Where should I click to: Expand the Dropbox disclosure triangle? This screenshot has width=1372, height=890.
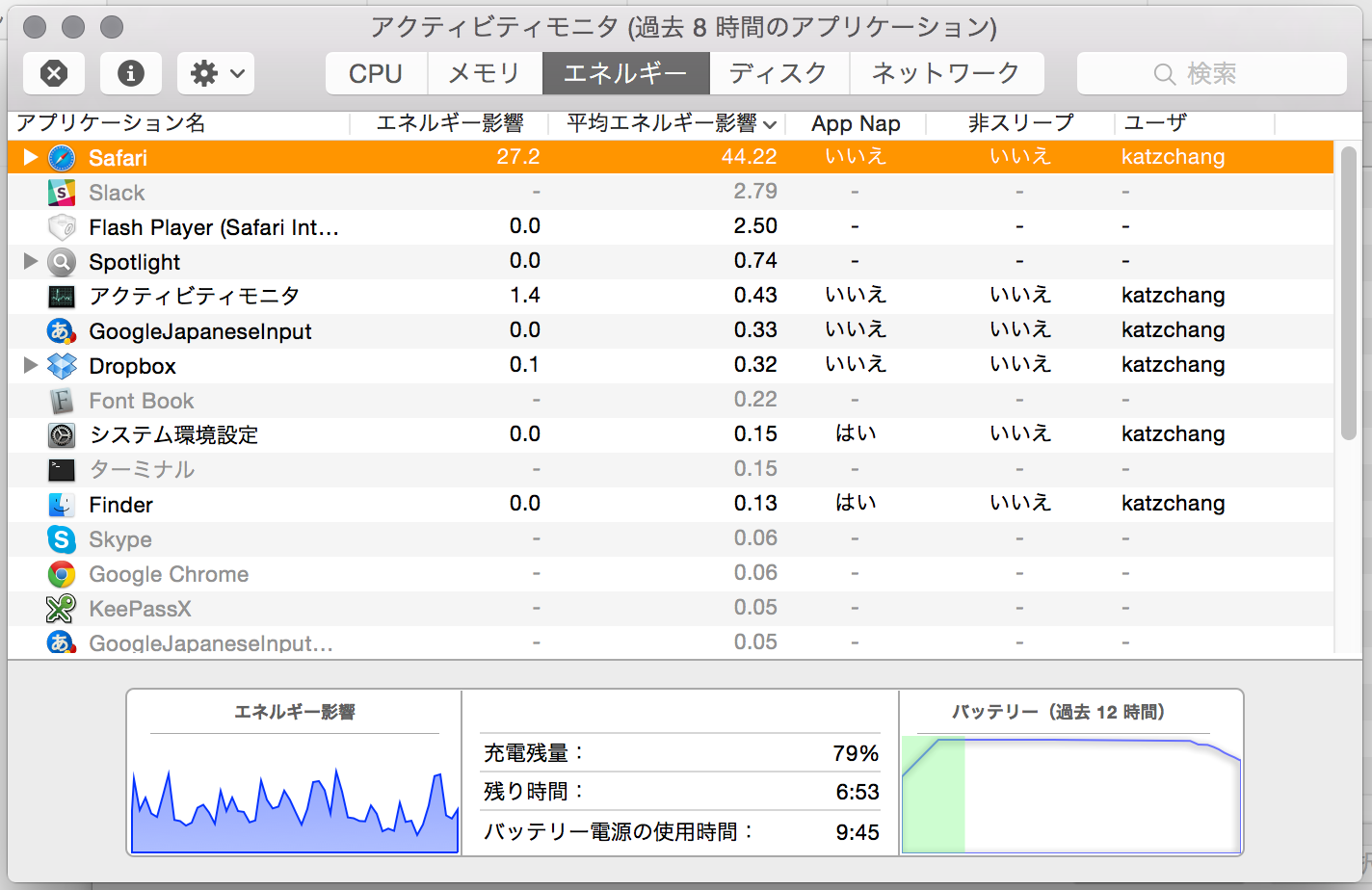point(31,365)
